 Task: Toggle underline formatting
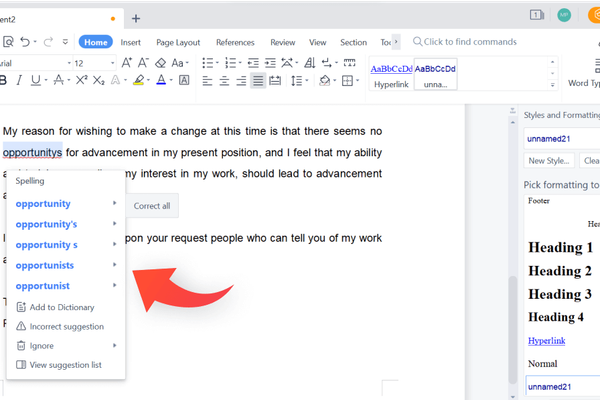click(36, 80)
